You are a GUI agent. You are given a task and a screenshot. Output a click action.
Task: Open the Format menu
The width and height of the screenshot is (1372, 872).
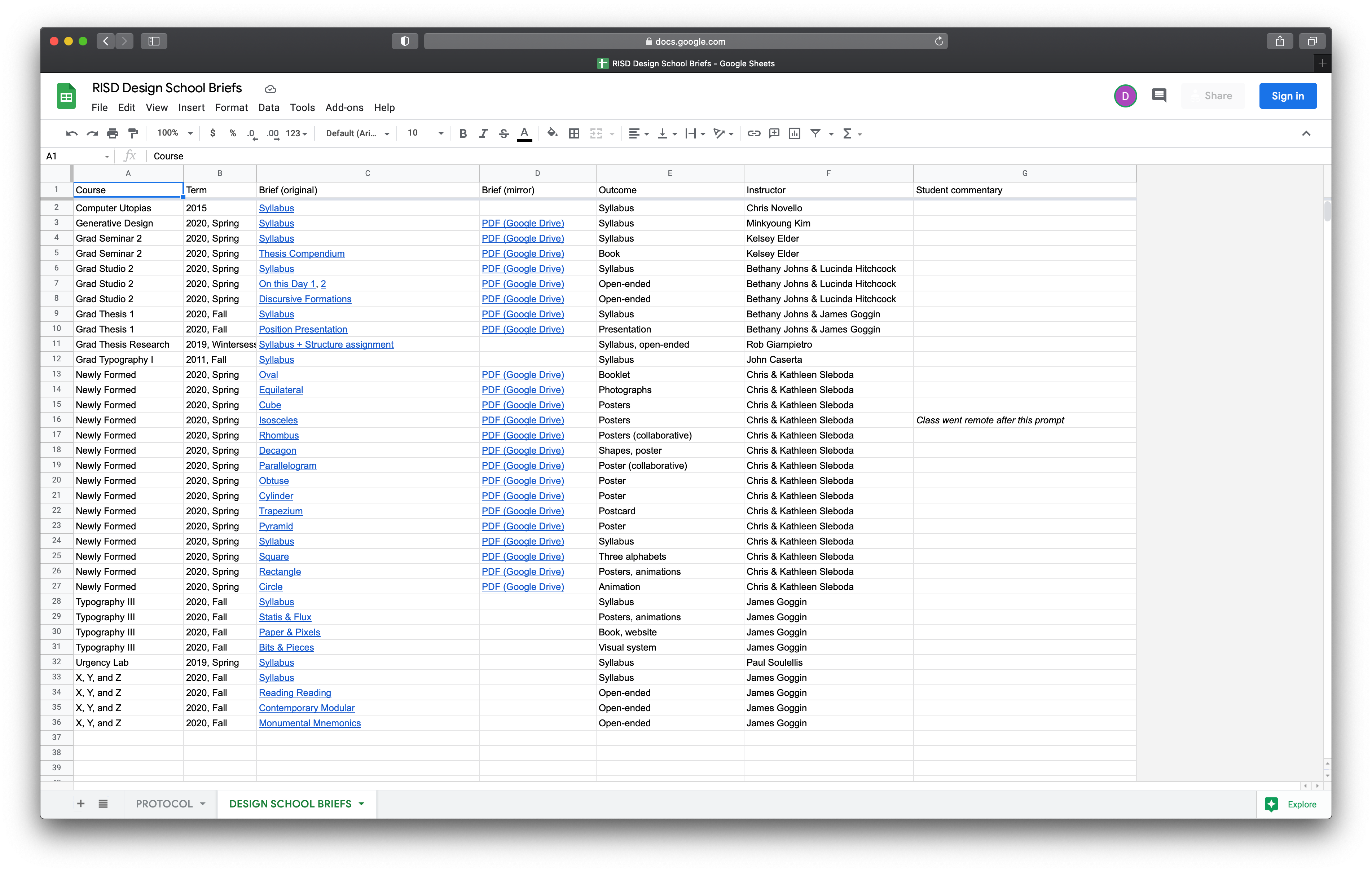[231, 107]
